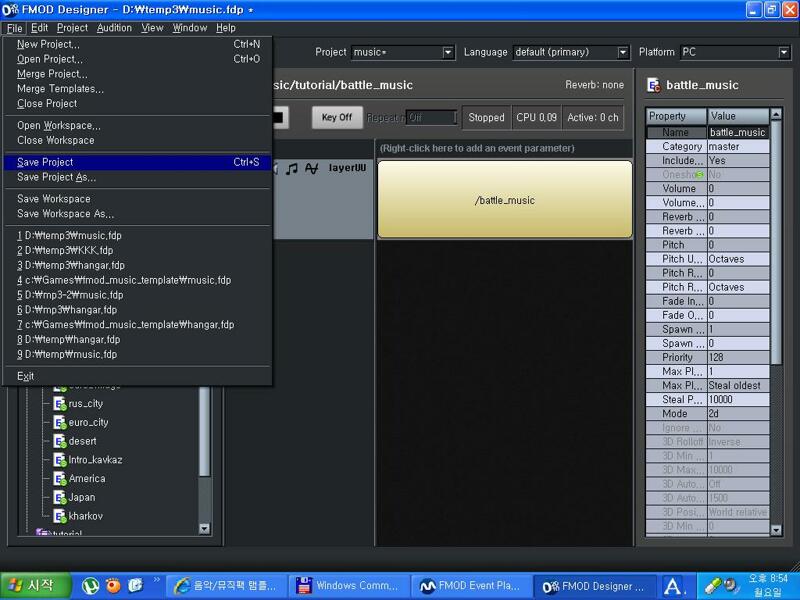Open the Audition menu

[x=114, y=28]
